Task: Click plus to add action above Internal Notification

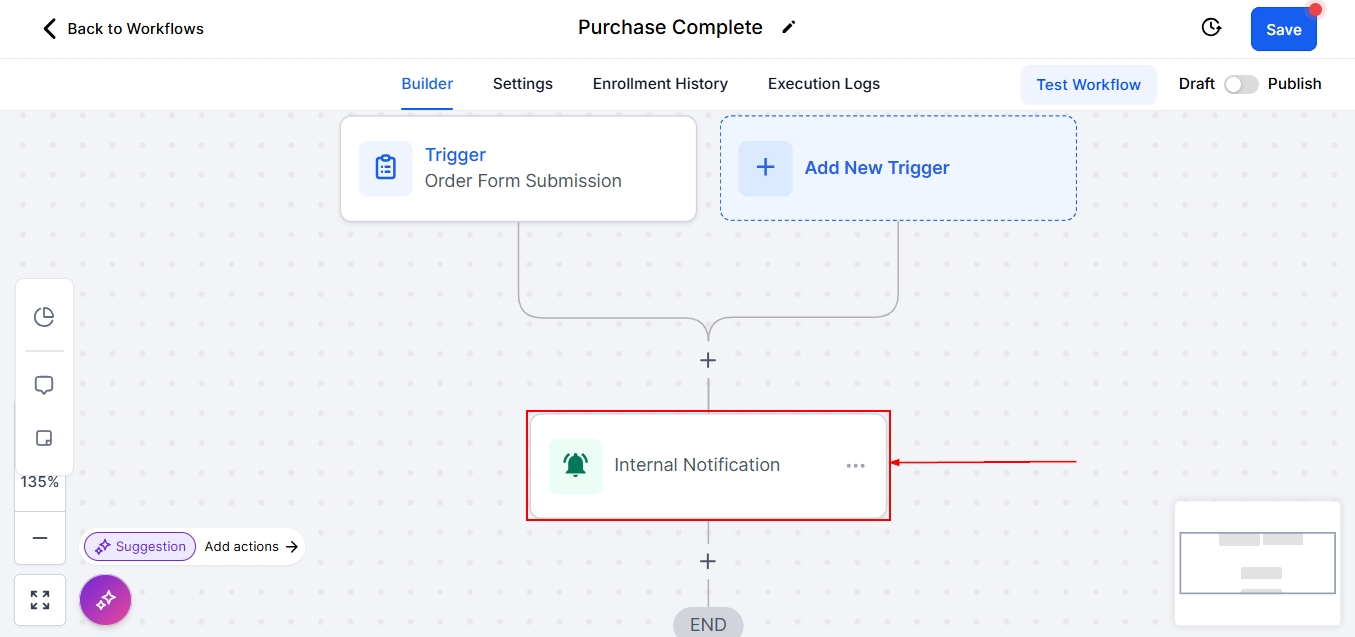Action: point(708,360)
